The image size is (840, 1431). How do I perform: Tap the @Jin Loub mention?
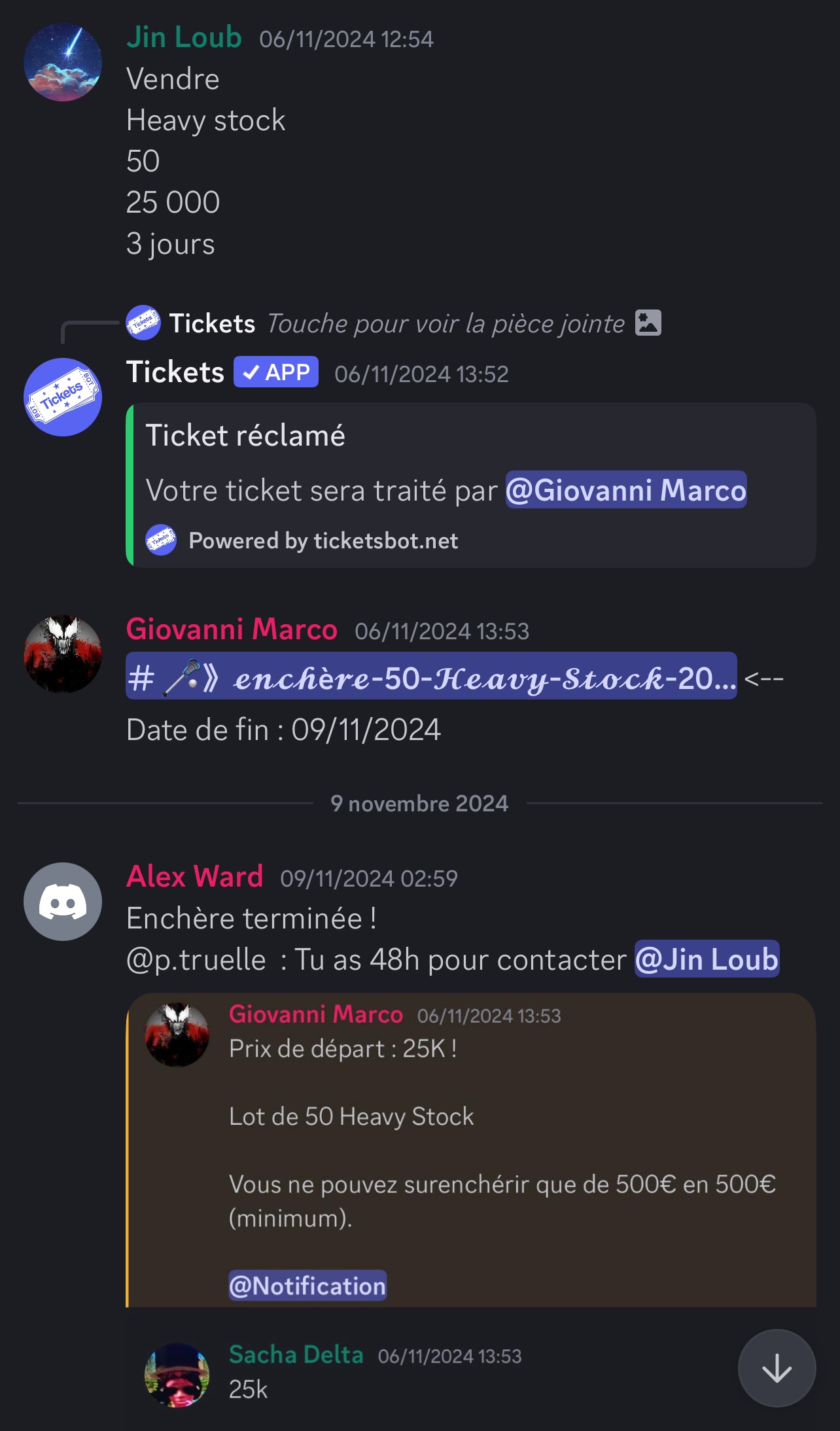tap(707, 959)
